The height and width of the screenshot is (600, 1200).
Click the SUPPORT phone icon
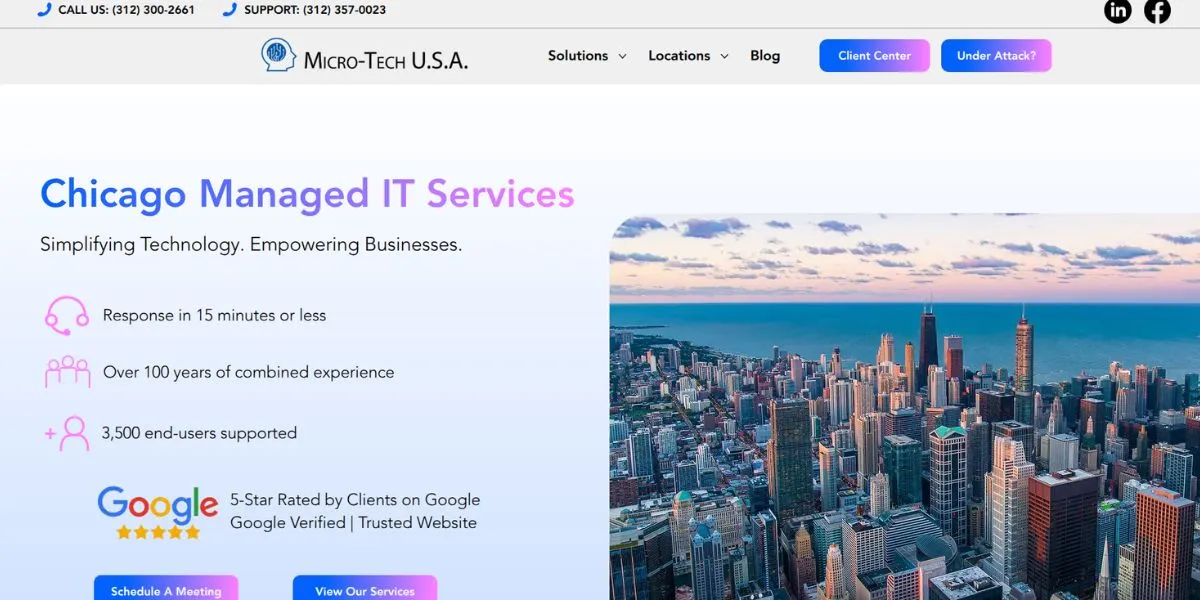pyautogui.click(x=230, y=10)
